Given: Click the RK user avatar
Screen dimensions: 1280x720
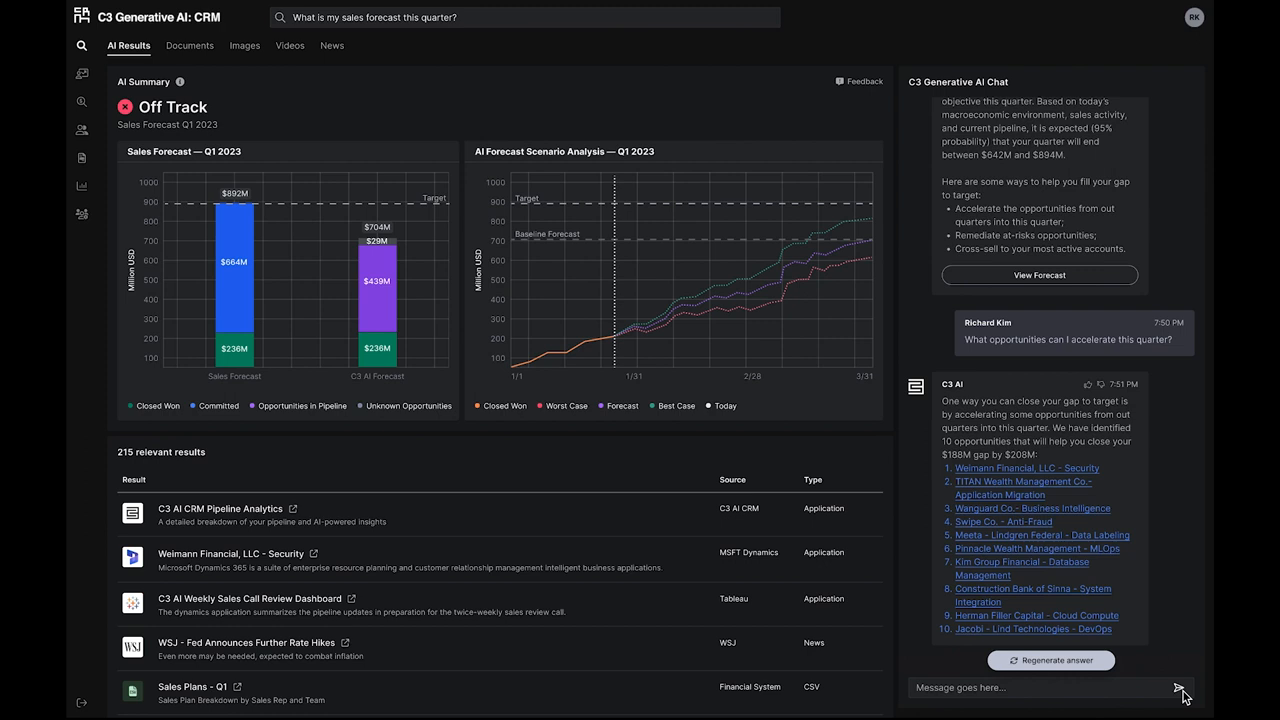Looking at the screenshot, I should (1194, 17).
